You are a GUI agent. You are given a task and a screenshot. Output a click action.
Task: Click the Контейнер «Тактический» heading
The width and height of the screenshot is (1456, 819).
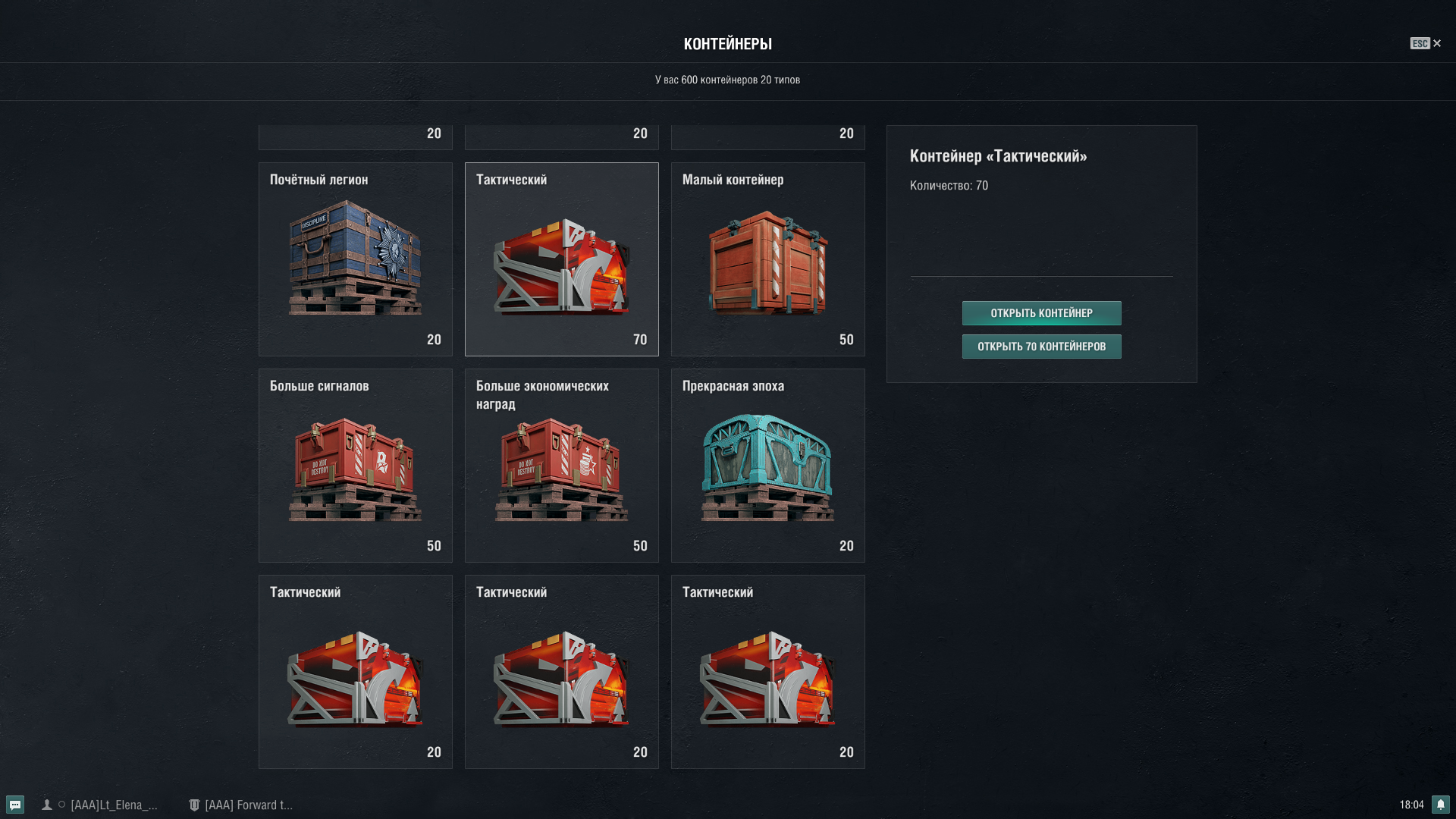coord(999,156)
